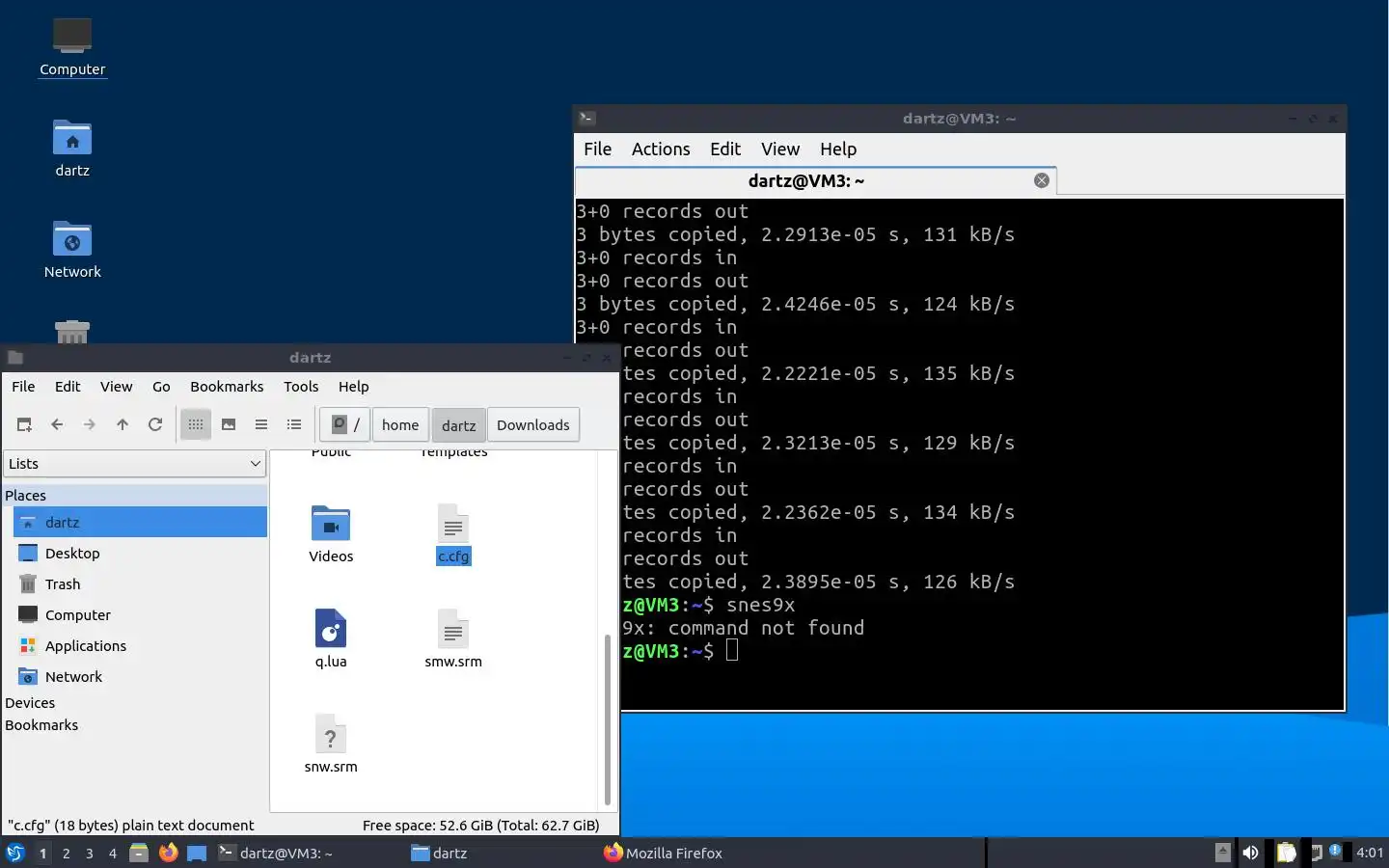
Task: Switch to icon view mode
Action: point(196,424)
